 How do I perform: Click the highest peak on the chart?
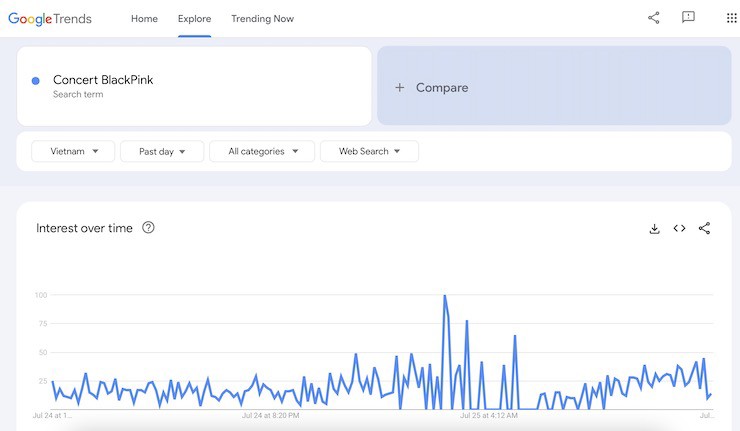click(444, 296)
